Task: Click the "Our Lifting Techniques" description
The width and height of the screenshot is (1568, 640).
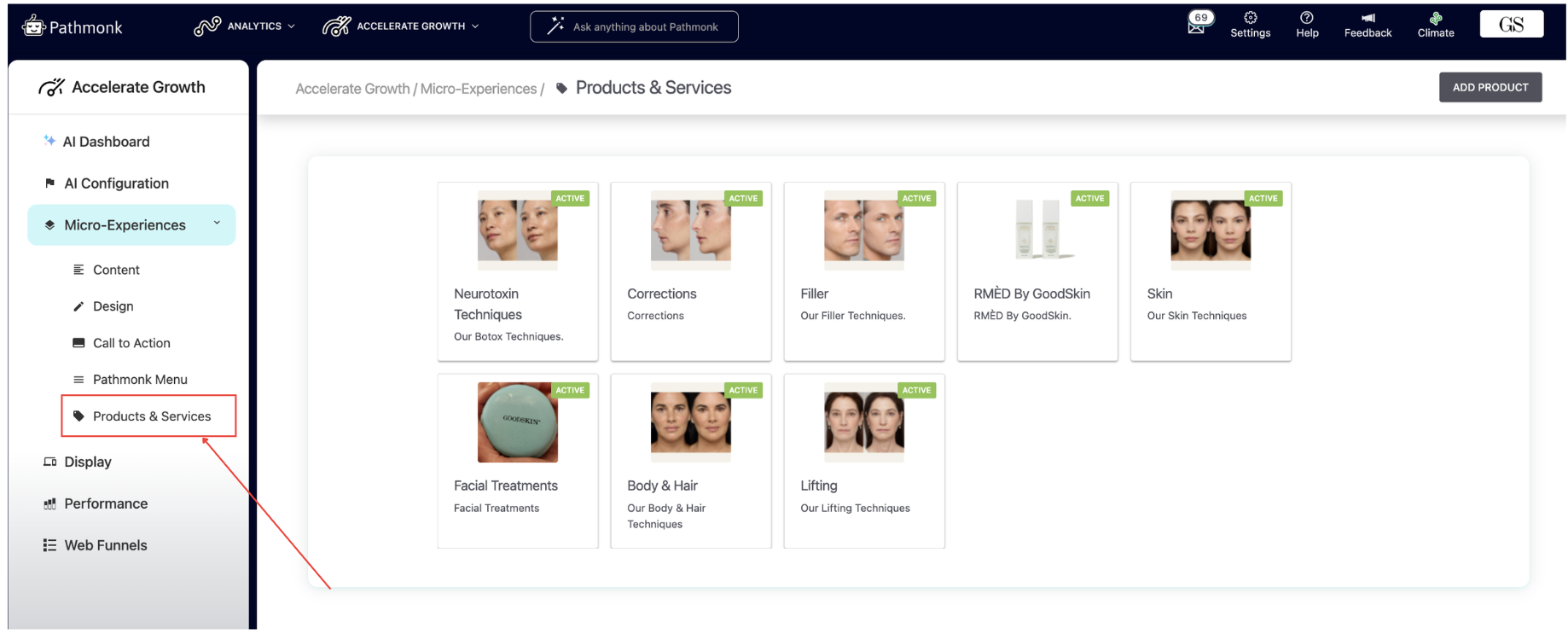Action: (855, 508)
